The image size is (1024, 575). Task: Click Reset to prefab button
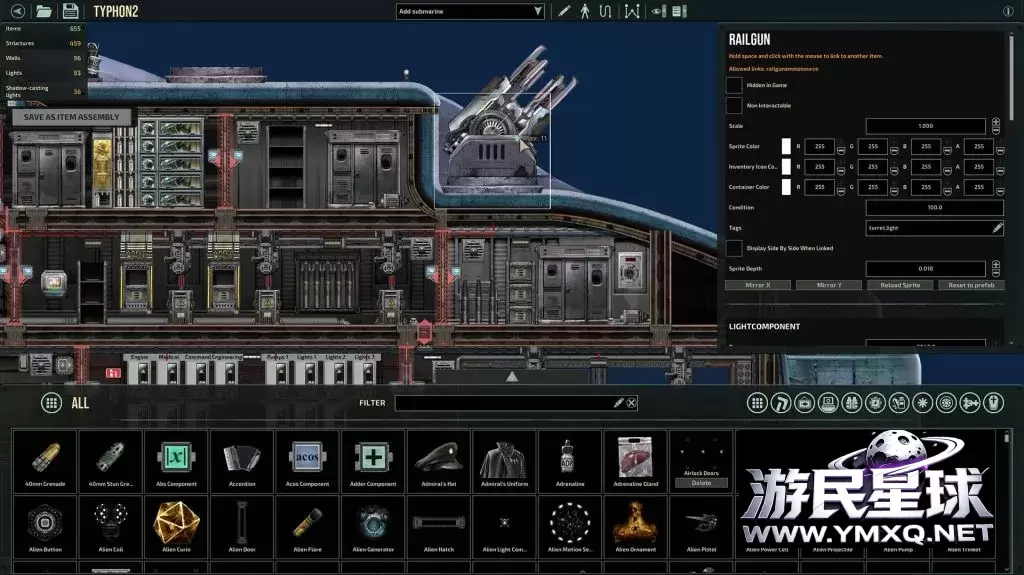[x=971, y=285]
